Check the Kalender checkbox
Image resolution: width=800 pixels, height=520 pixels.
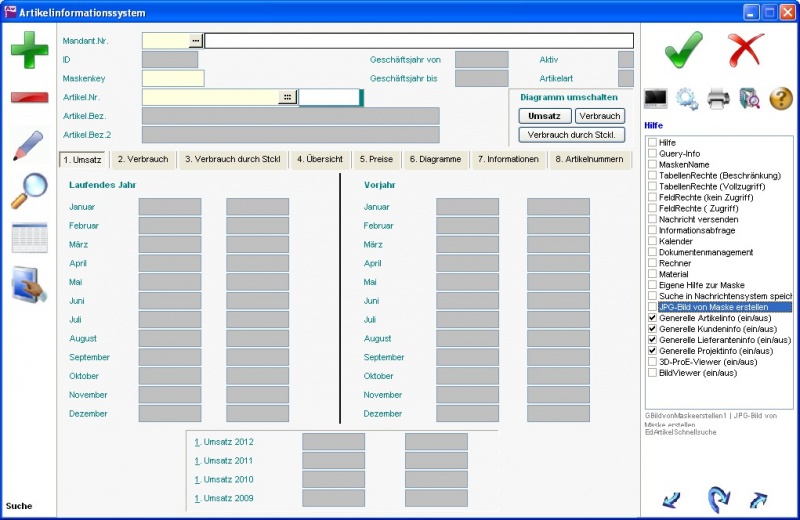pyautogui.click(x=653, y=241)
